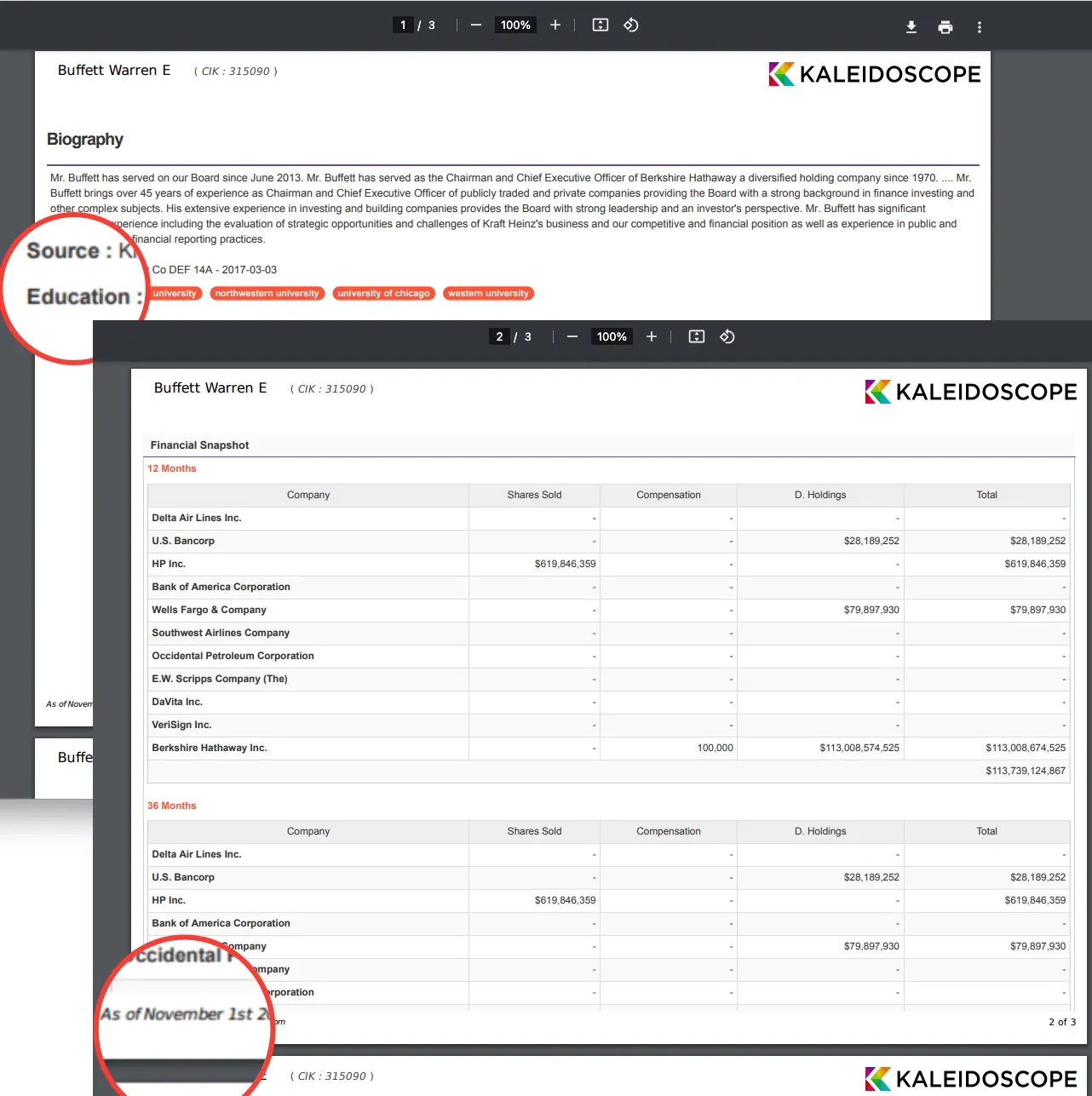Click Shares Sold header in 12 Months table
The image size is (1092, 1096).
(535, 496)
